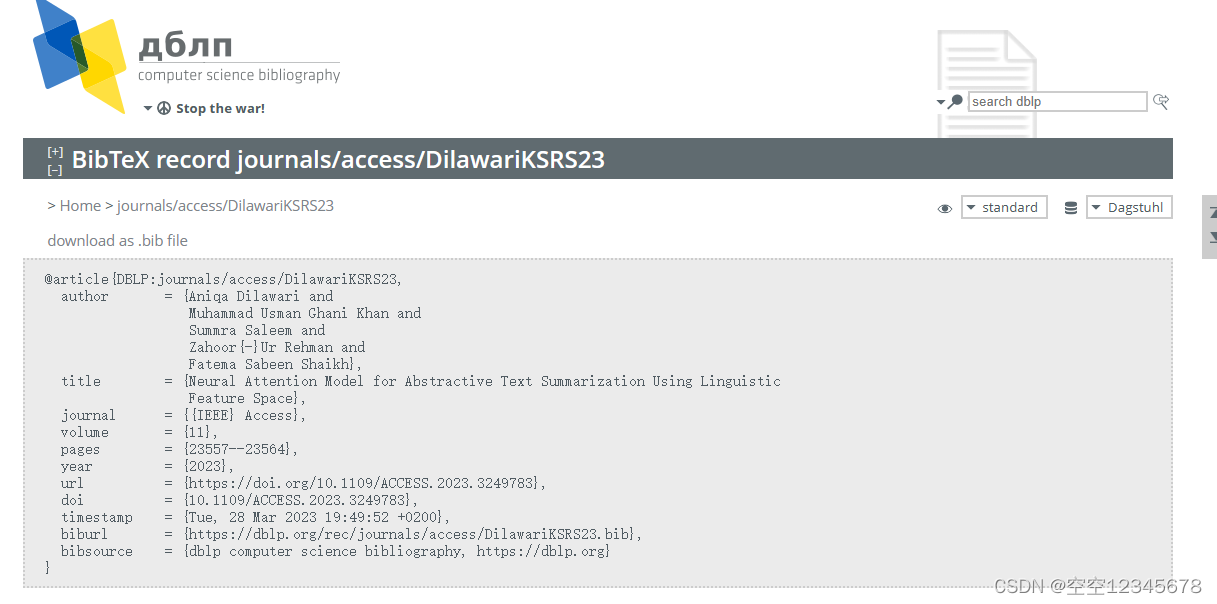Image resolution: width=1217 pixels, height=604 pixels.
Task: Go to Home in the breadcrumb
Action: pyautogui.click(x=79, y=205)
